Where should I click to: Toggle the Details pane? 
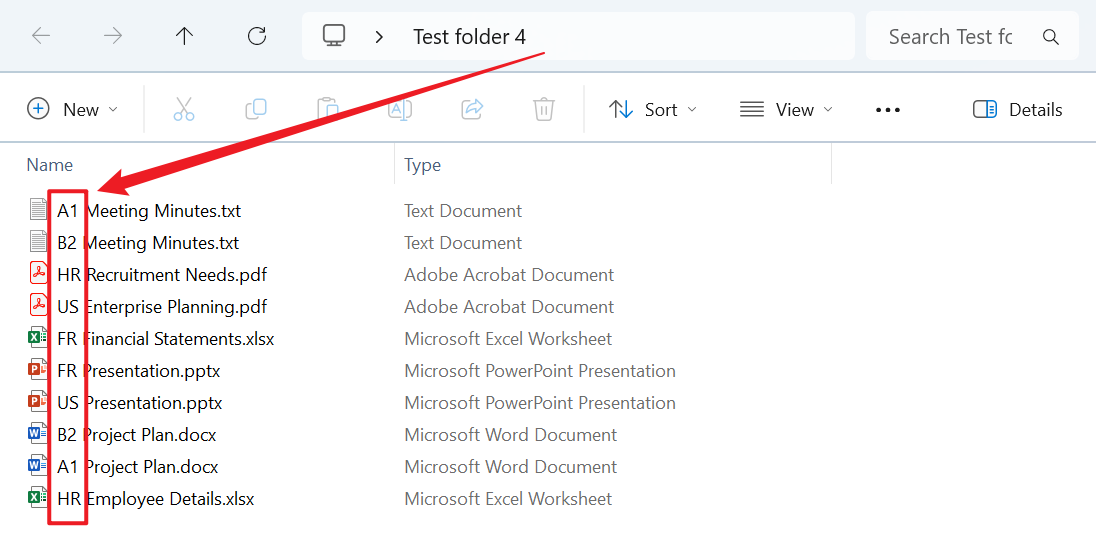coord(1018,109)
